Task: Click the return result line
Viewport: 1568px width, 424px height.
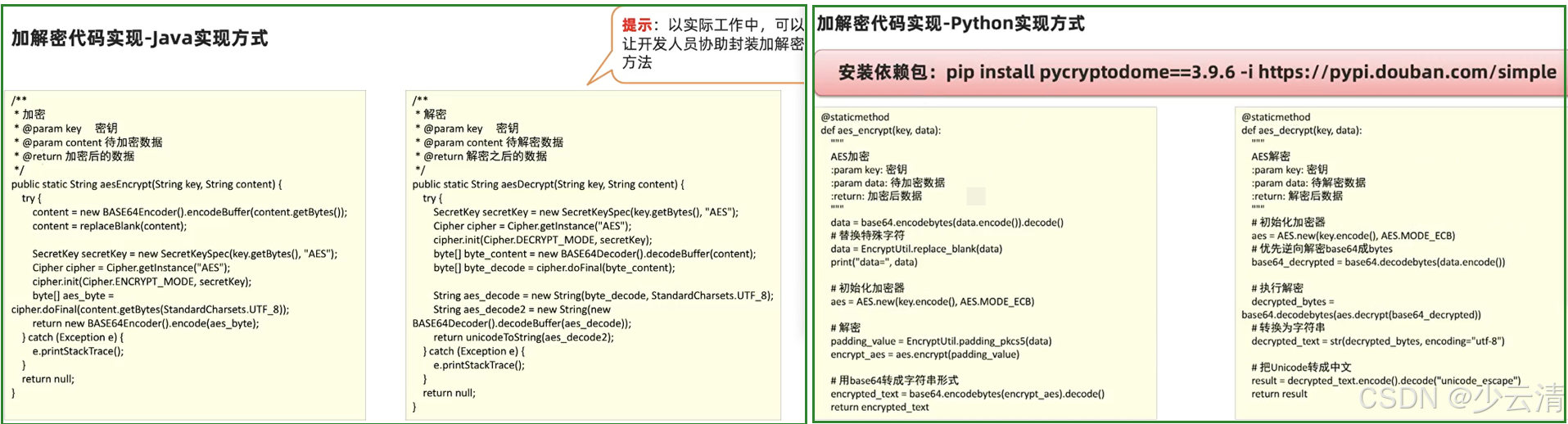Action: (1279, 394)
